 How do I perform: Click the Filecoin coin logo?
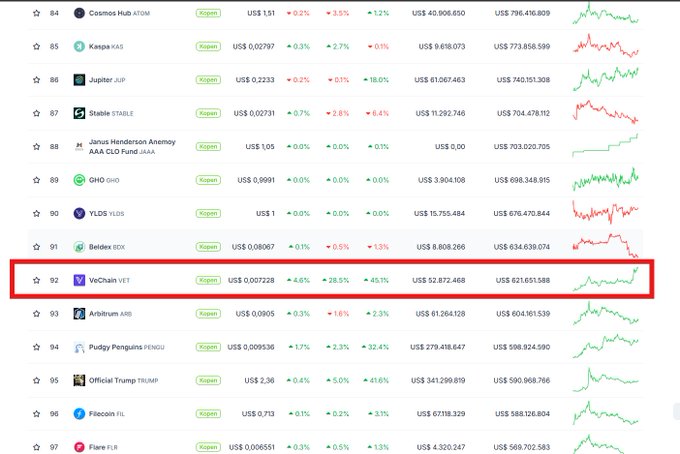(79, 414)
